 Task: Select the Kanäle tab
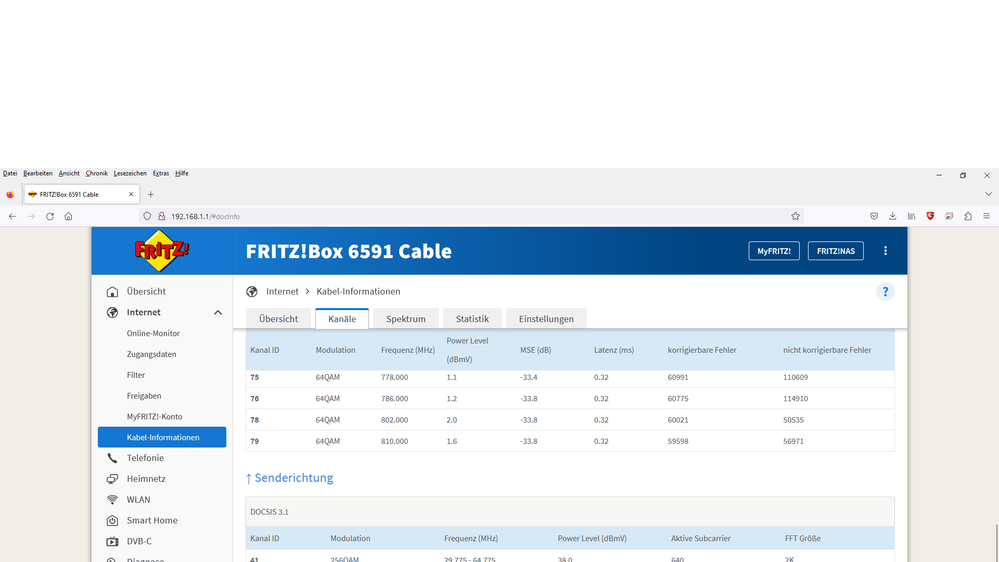tap(342, 319)
